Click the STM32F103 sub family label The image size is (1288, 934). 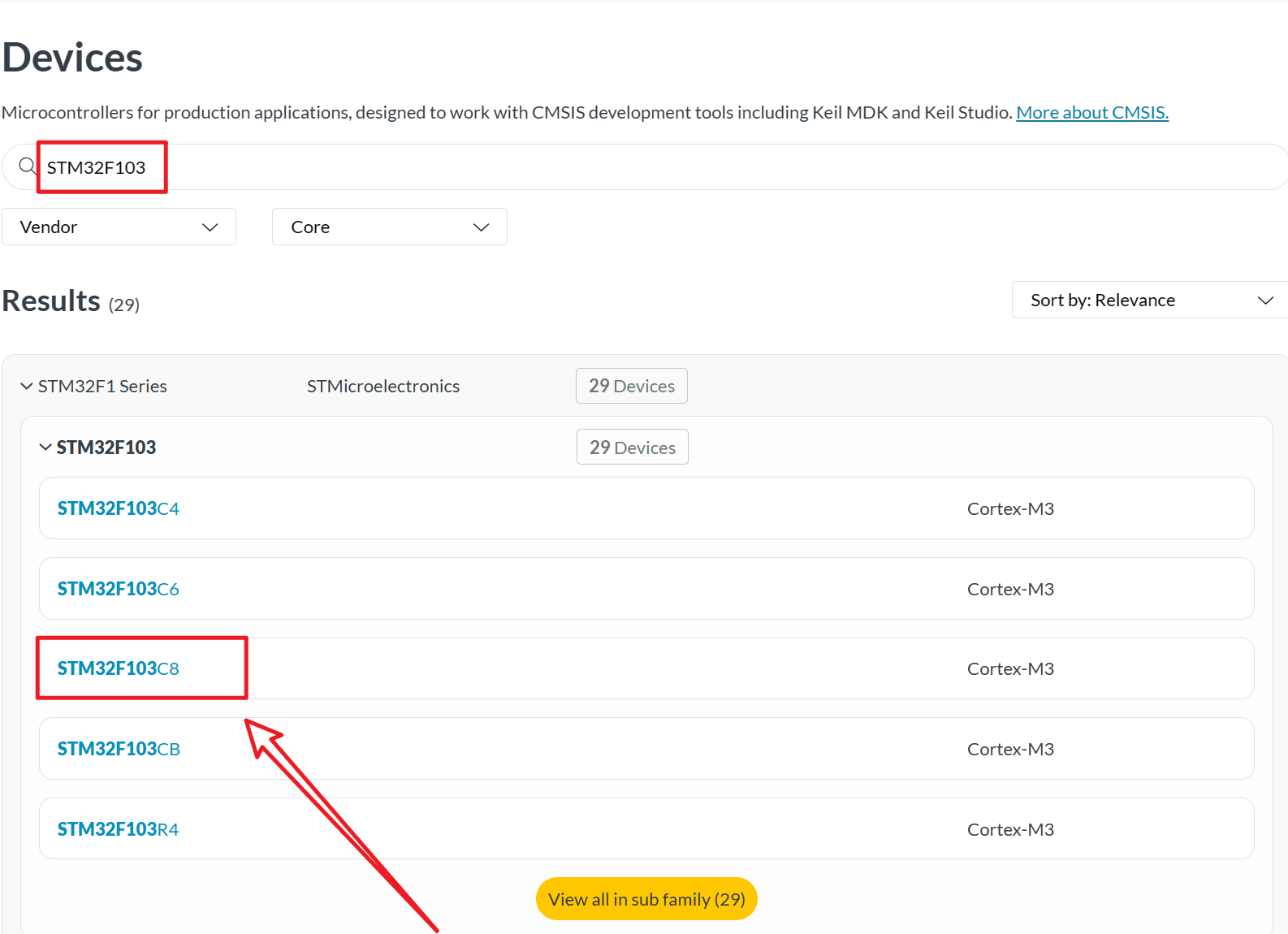[x=106, y=448]
